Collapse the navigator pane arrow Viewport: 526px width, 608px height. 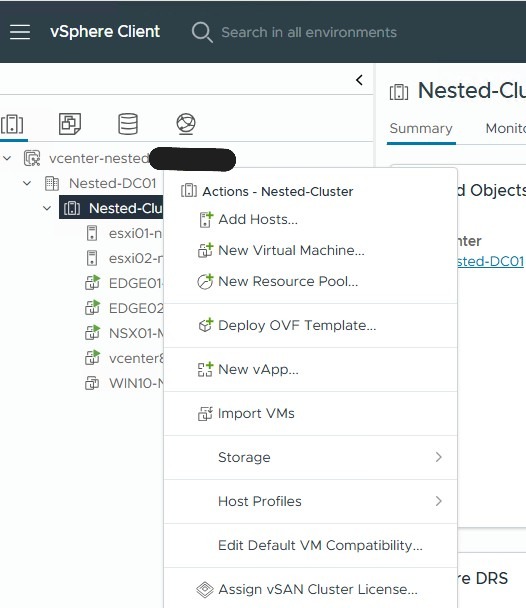click(x=359, y=80)
